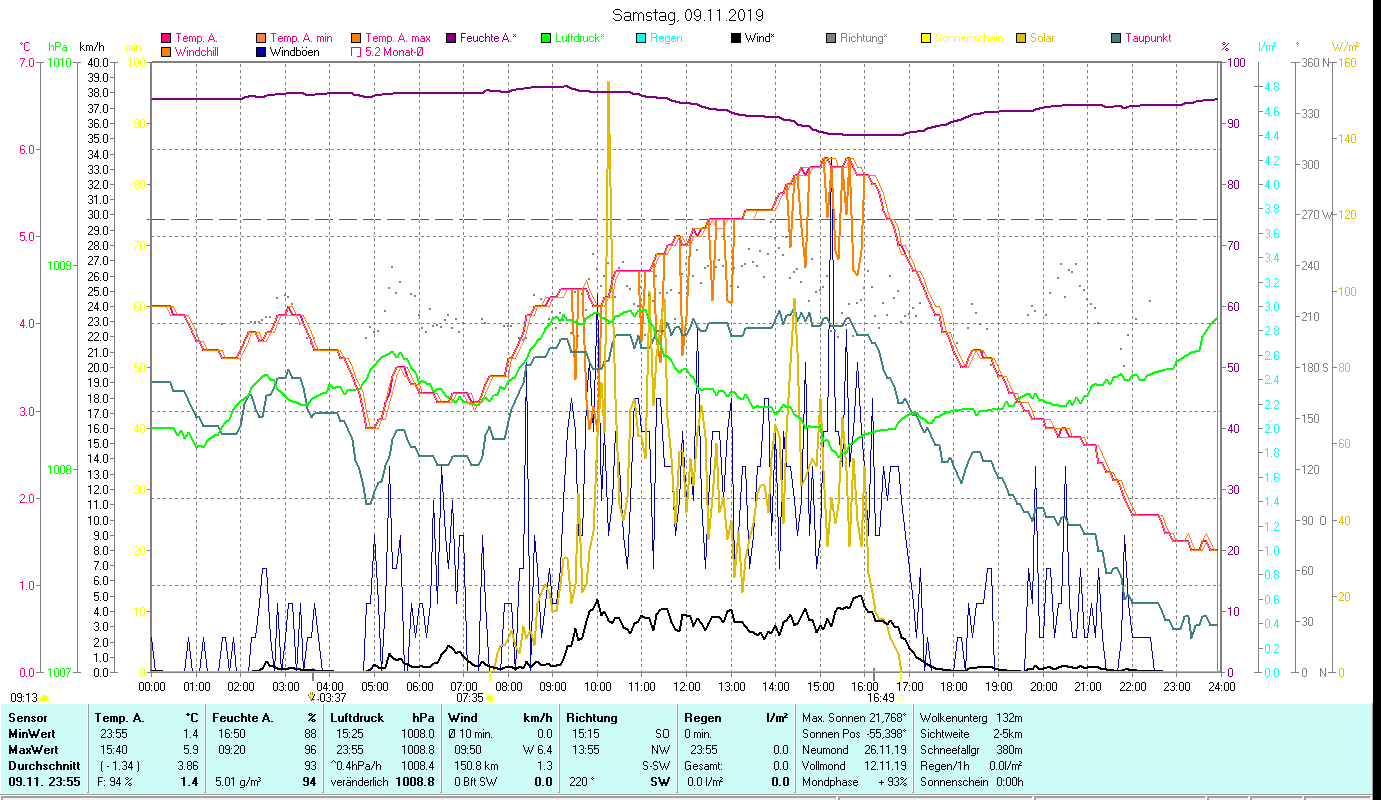The height and width of the screenshot is (800, 1381).
Task: Click the dark blue Windböen legend square
Action: click(x=262, y=52)
